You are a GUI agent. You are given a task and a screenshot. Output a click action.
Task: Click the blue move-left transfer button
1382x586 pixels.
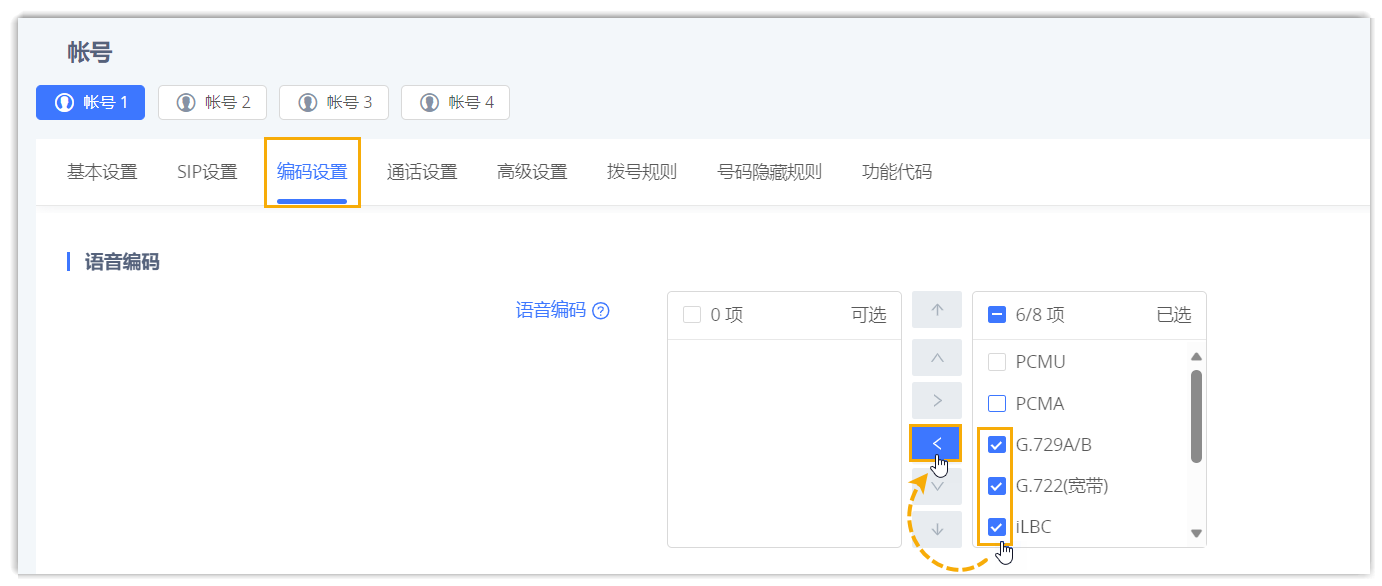[x=935, y=443]
